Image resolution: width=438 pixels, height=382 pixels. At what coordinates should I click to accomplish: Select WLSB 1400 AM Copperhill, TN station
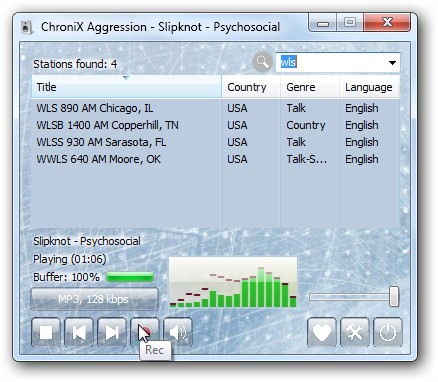pyautogui.click(x=215, y=125)
